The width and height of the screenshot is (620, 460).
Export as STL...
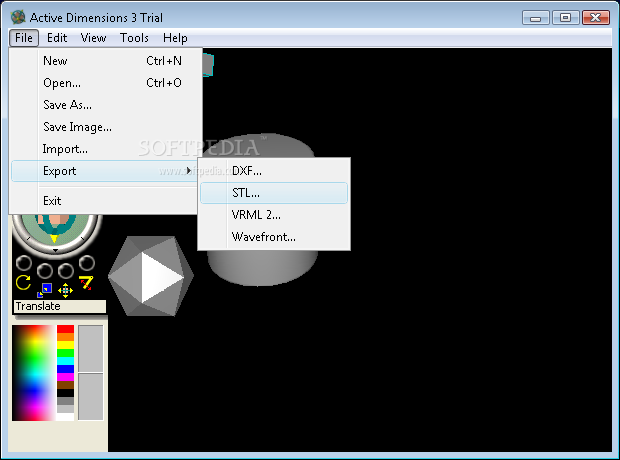pos(274,193)
